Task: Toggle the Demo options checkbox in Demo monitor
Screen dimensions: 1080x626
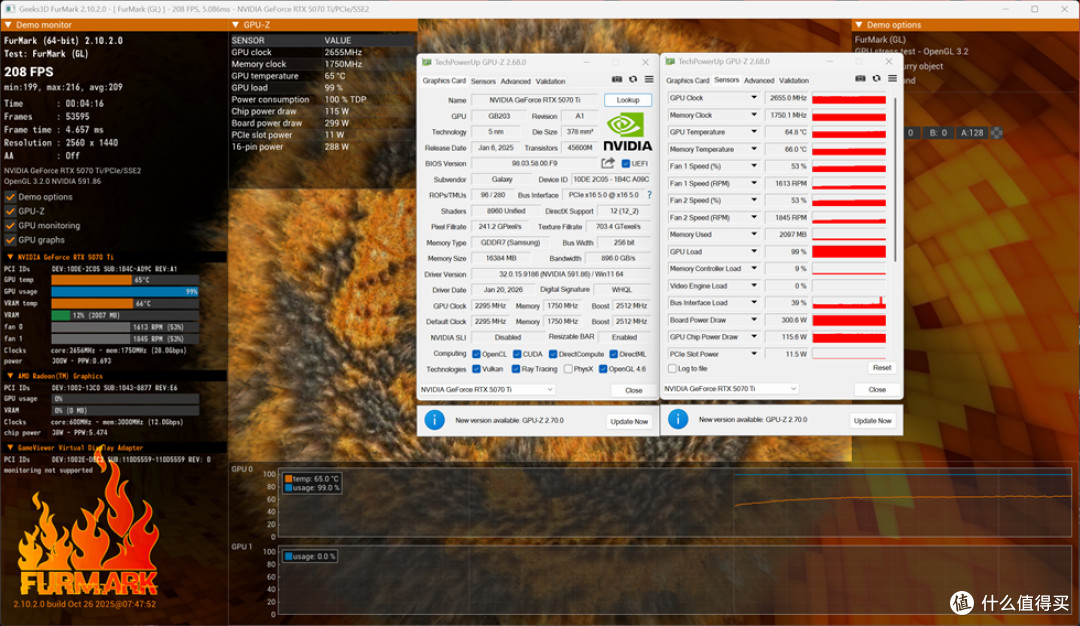Action: 10,197
